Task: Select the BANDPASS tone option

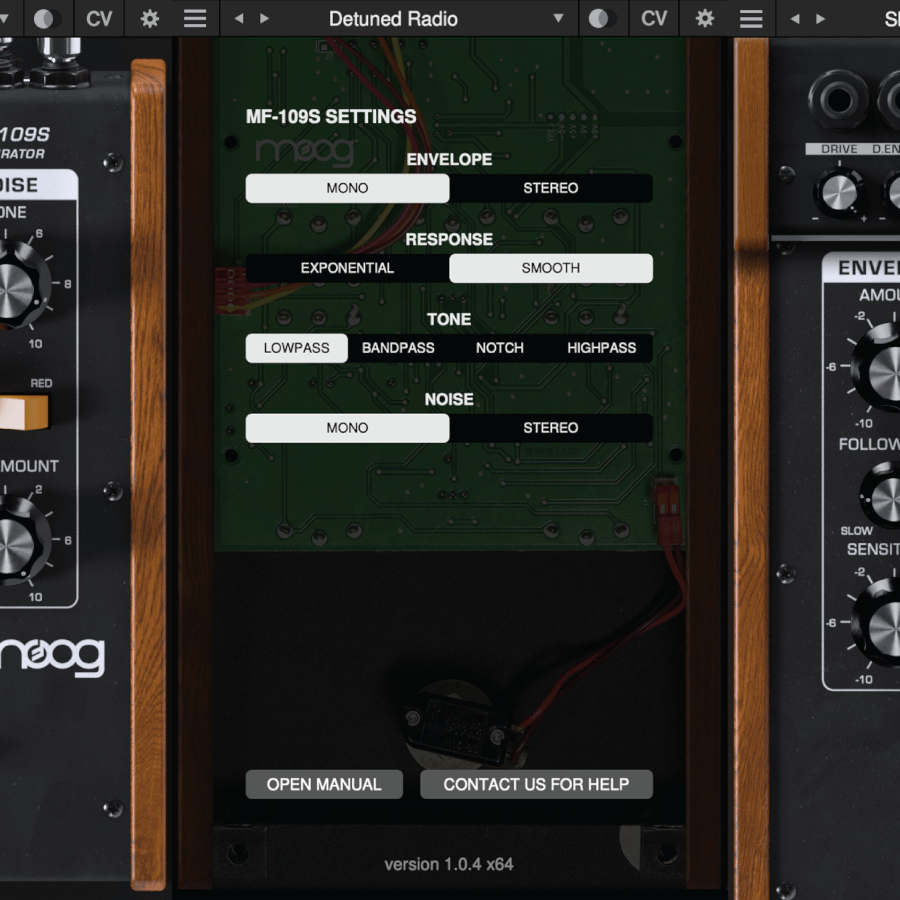Action: (x=398, y=348)
